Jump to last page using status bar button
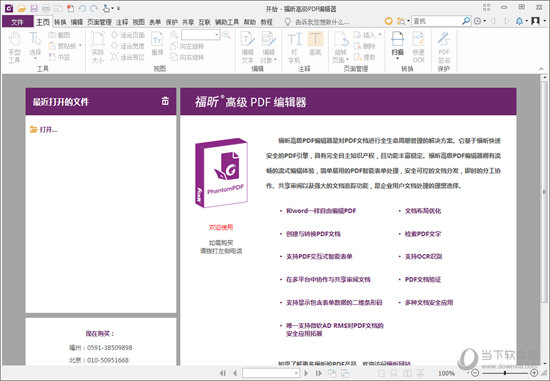Viewport: 550px width, 381px height. [x=318, y=373]
